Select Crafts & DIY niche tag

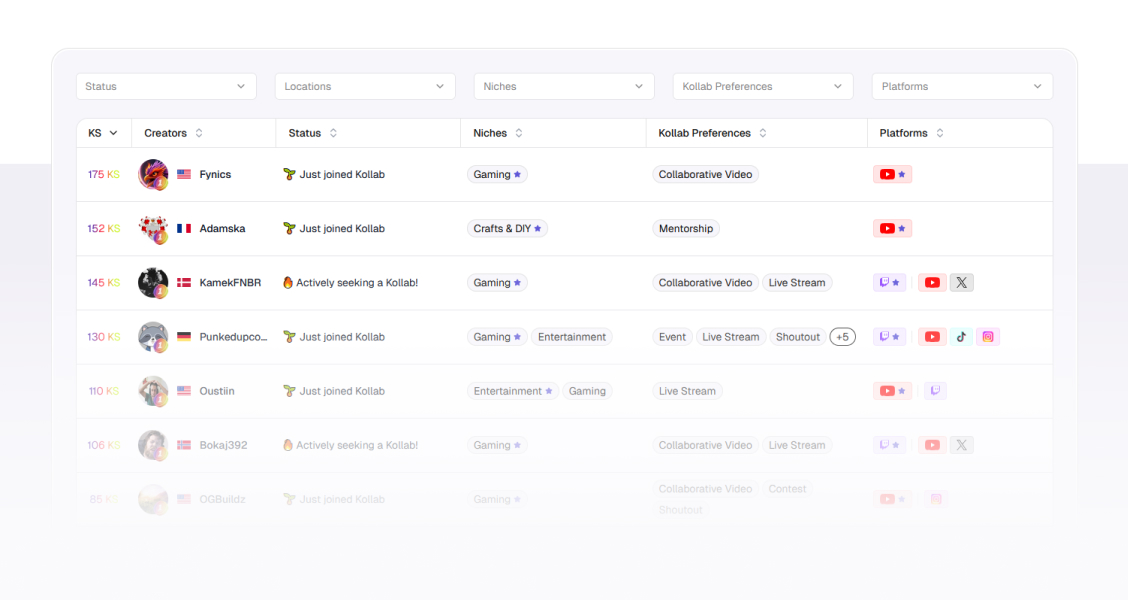(x=507, y=229)
